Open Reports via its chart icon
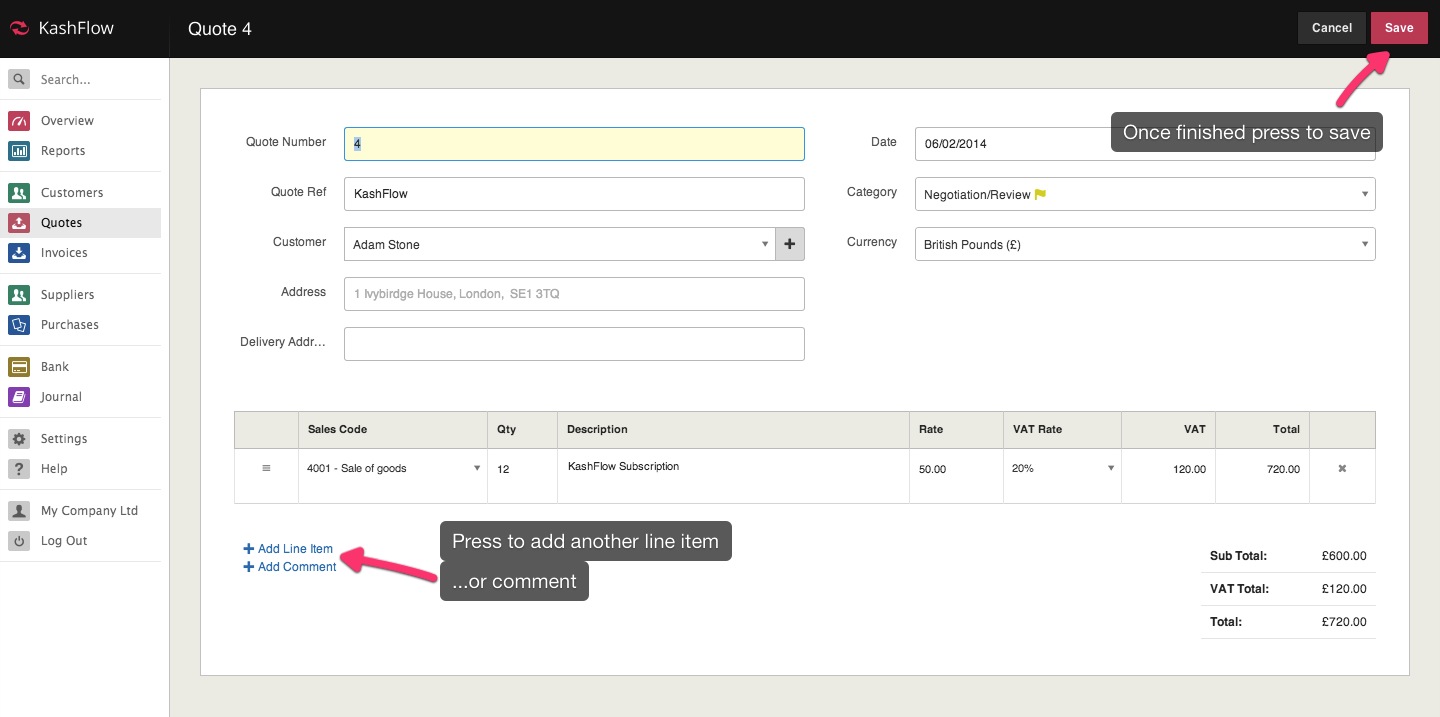The width and height of the screenshot is (1440, 717). 19,151
